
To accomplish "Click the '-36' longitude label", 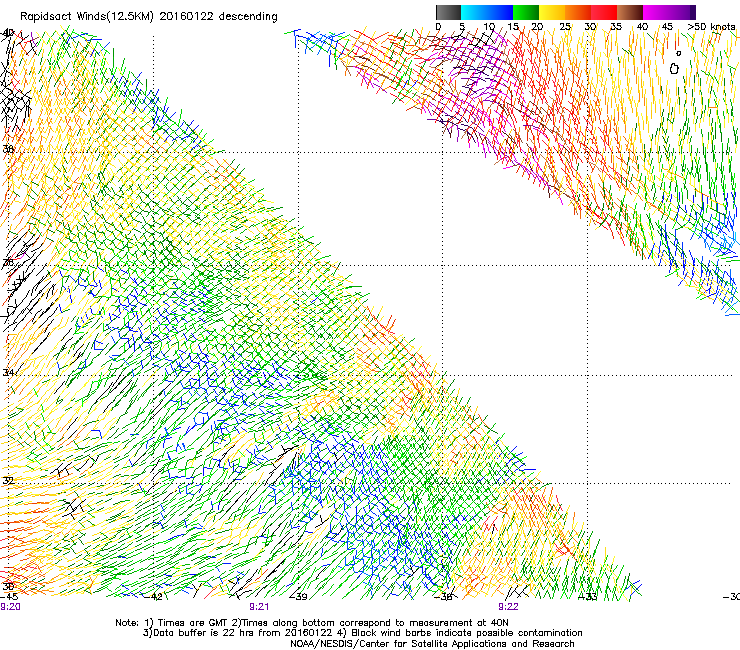I will [444, 597].
